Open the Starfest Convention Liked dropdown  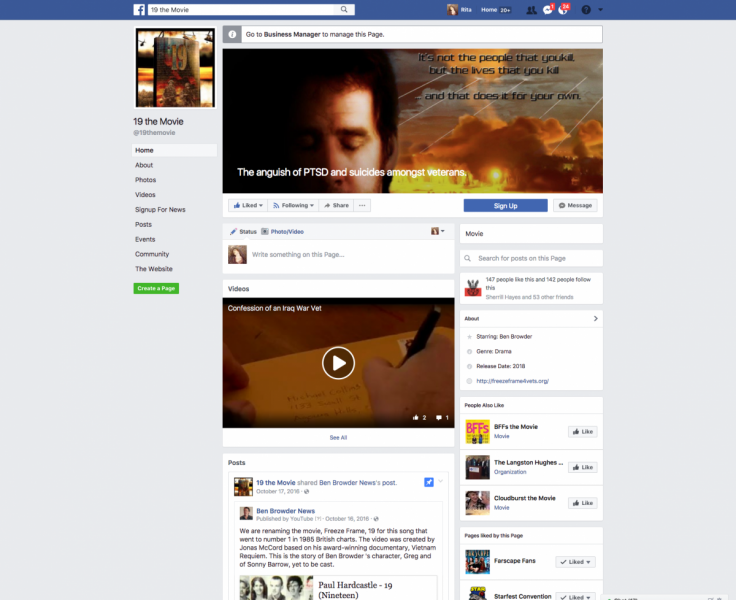[x=575, y=597]
